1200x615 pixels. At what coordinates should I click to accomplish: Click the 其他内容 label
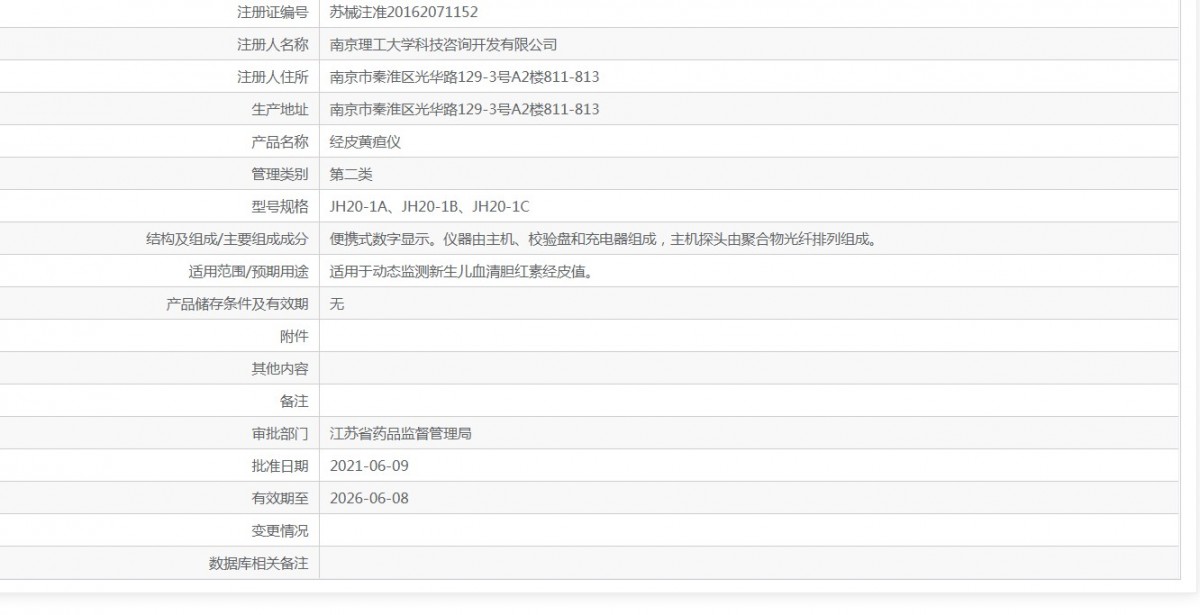pyautogui.click(x=280, y=369)
